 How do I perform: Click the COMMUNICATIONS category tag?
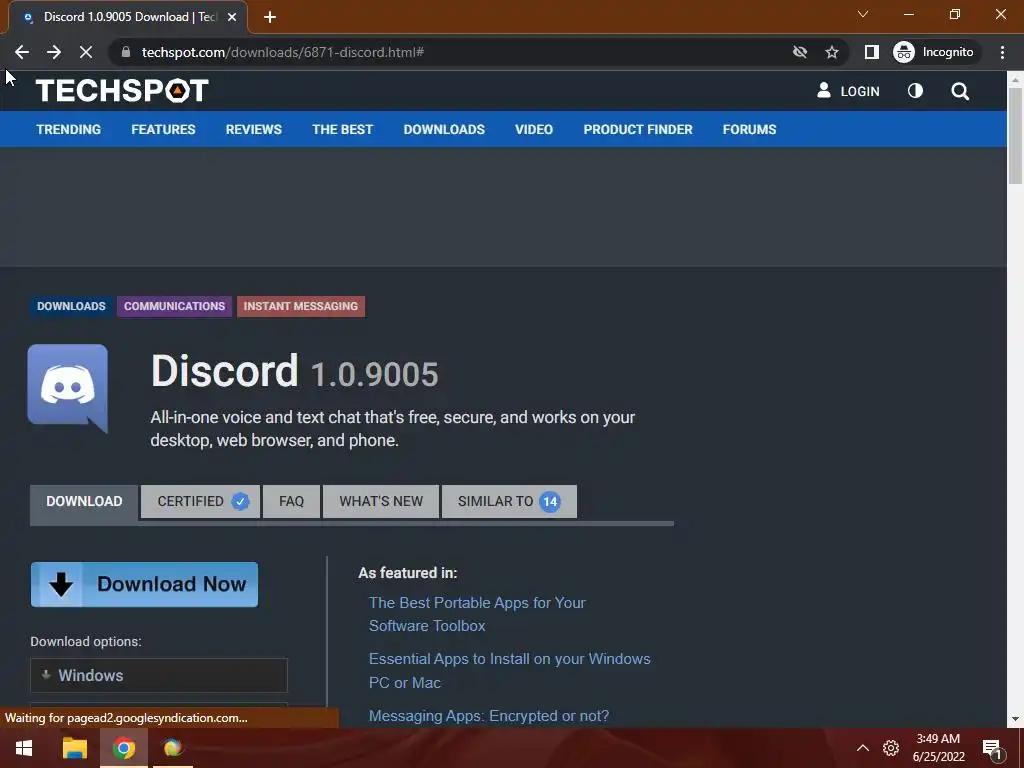(174, 306)
